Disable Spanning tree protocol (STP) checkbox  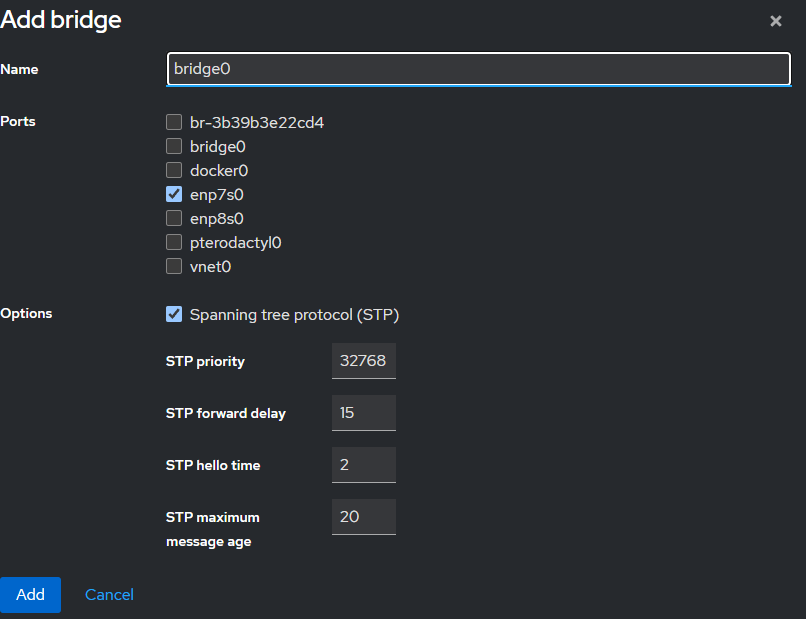[x=174, y=315]
